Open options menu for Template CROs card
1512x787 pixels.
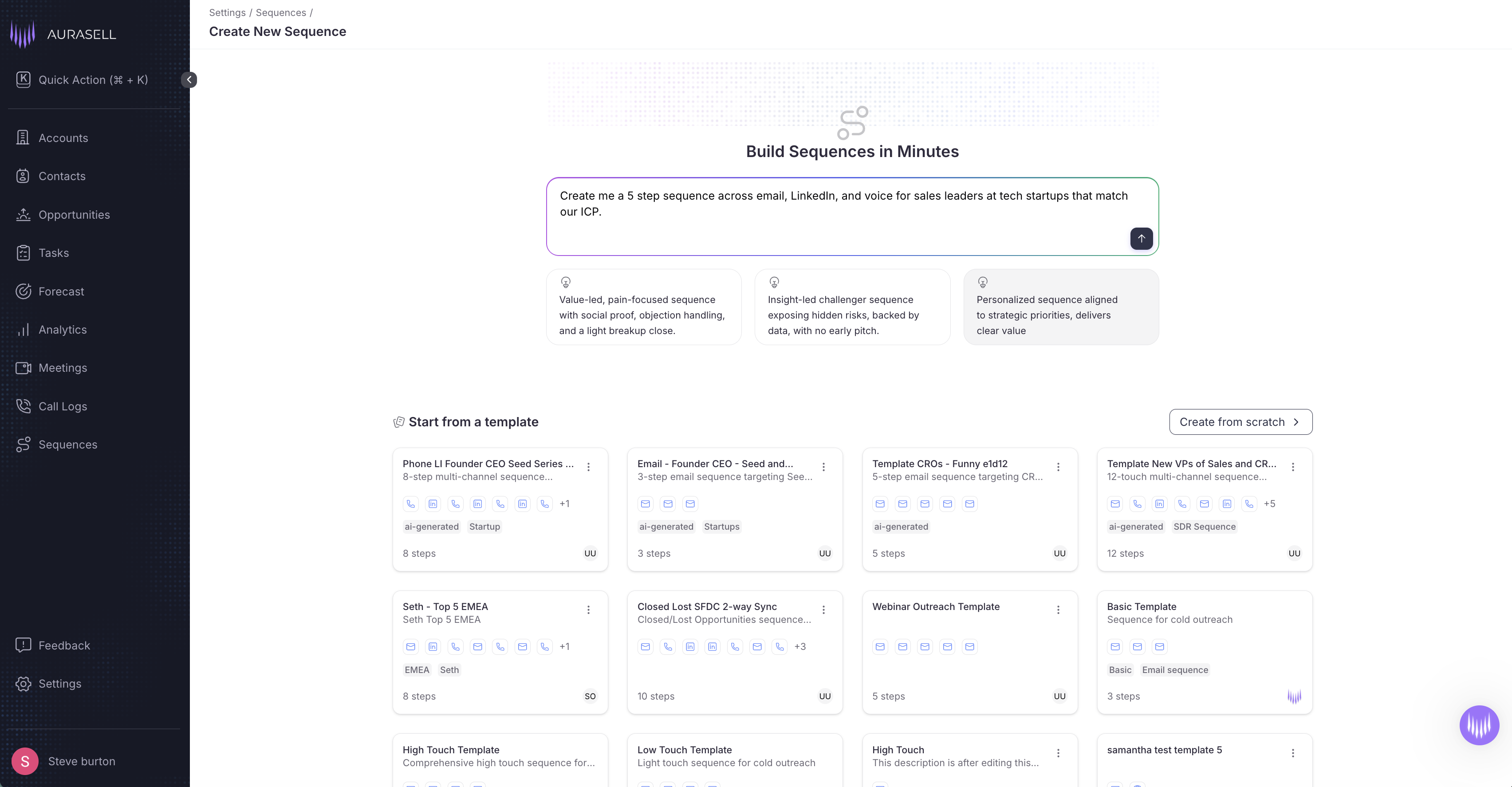point(1058,467)
